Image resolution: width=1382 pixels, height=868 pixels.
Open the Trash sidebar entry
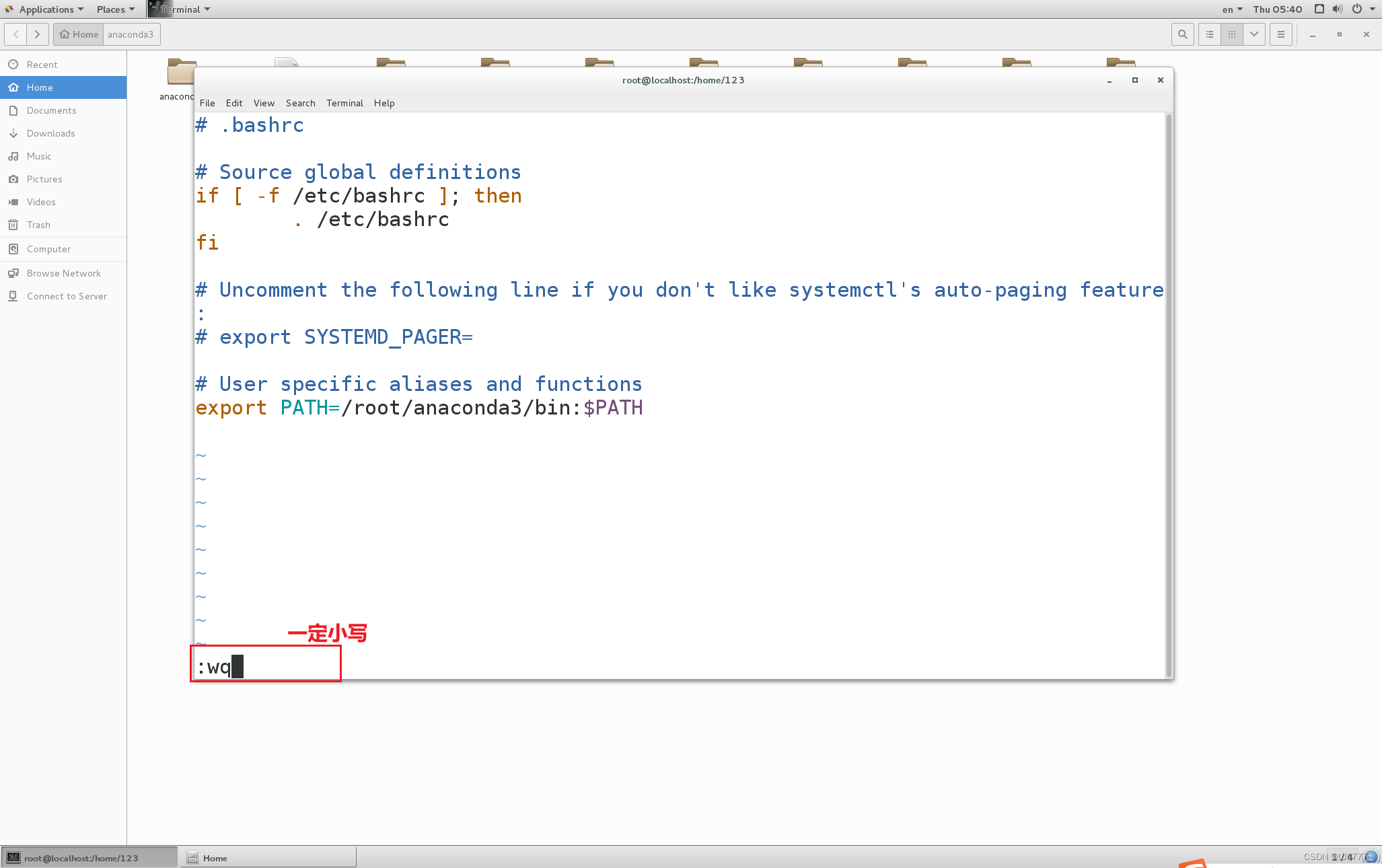38,225
